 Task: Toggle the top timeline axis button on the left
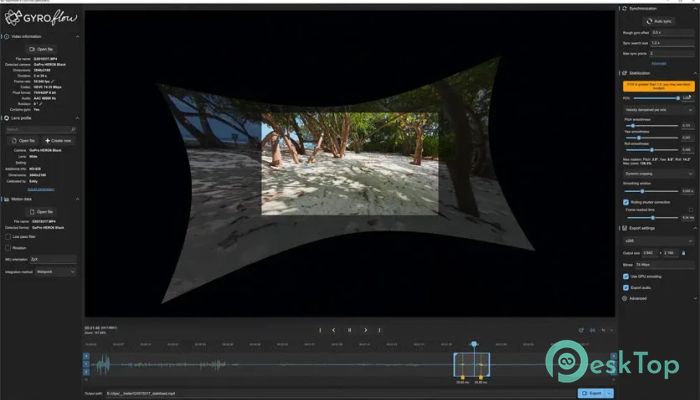pyautogui.click(x=86, y=356)
